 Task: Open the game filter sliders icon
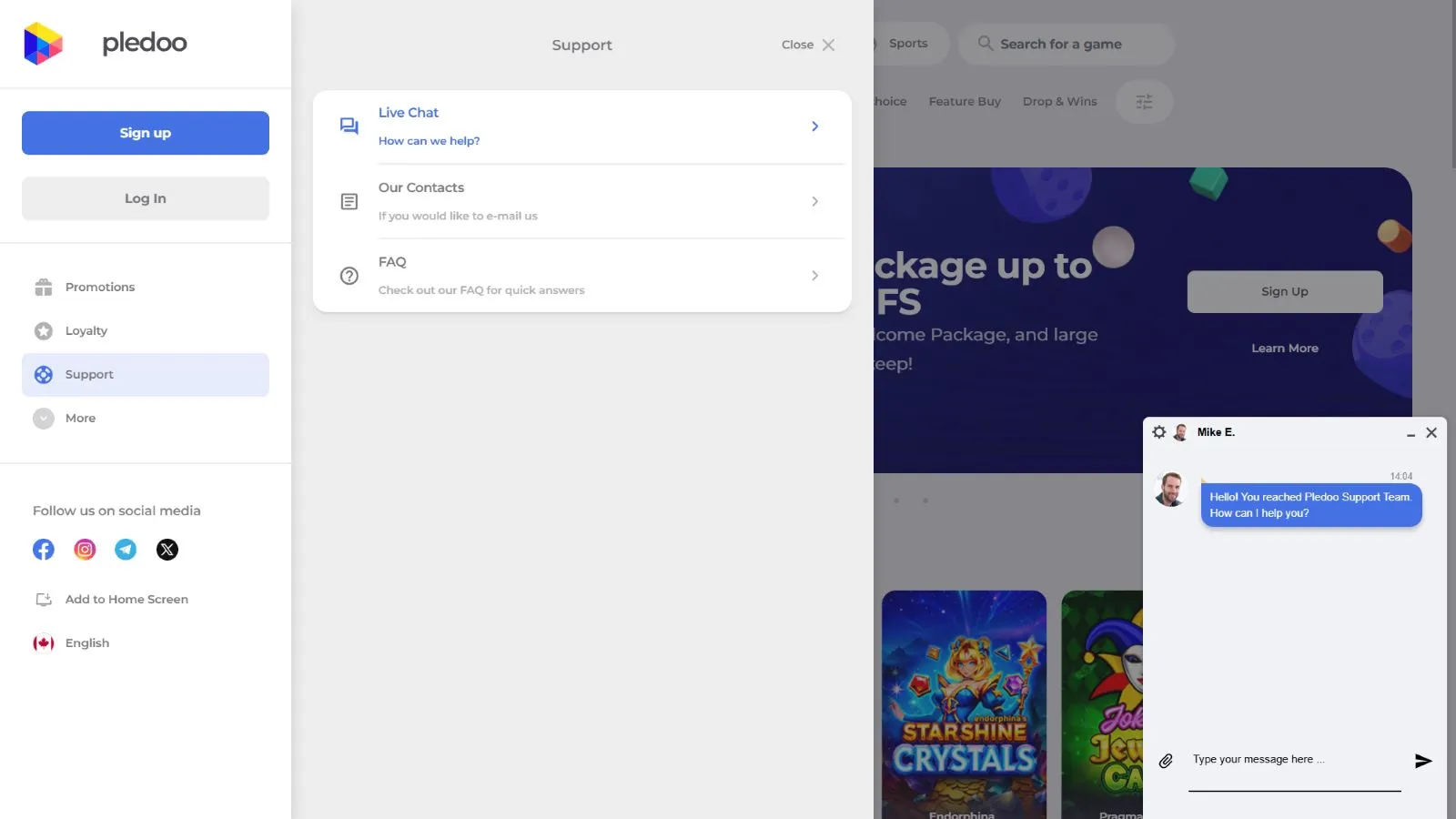click(x=1144, y=102)
